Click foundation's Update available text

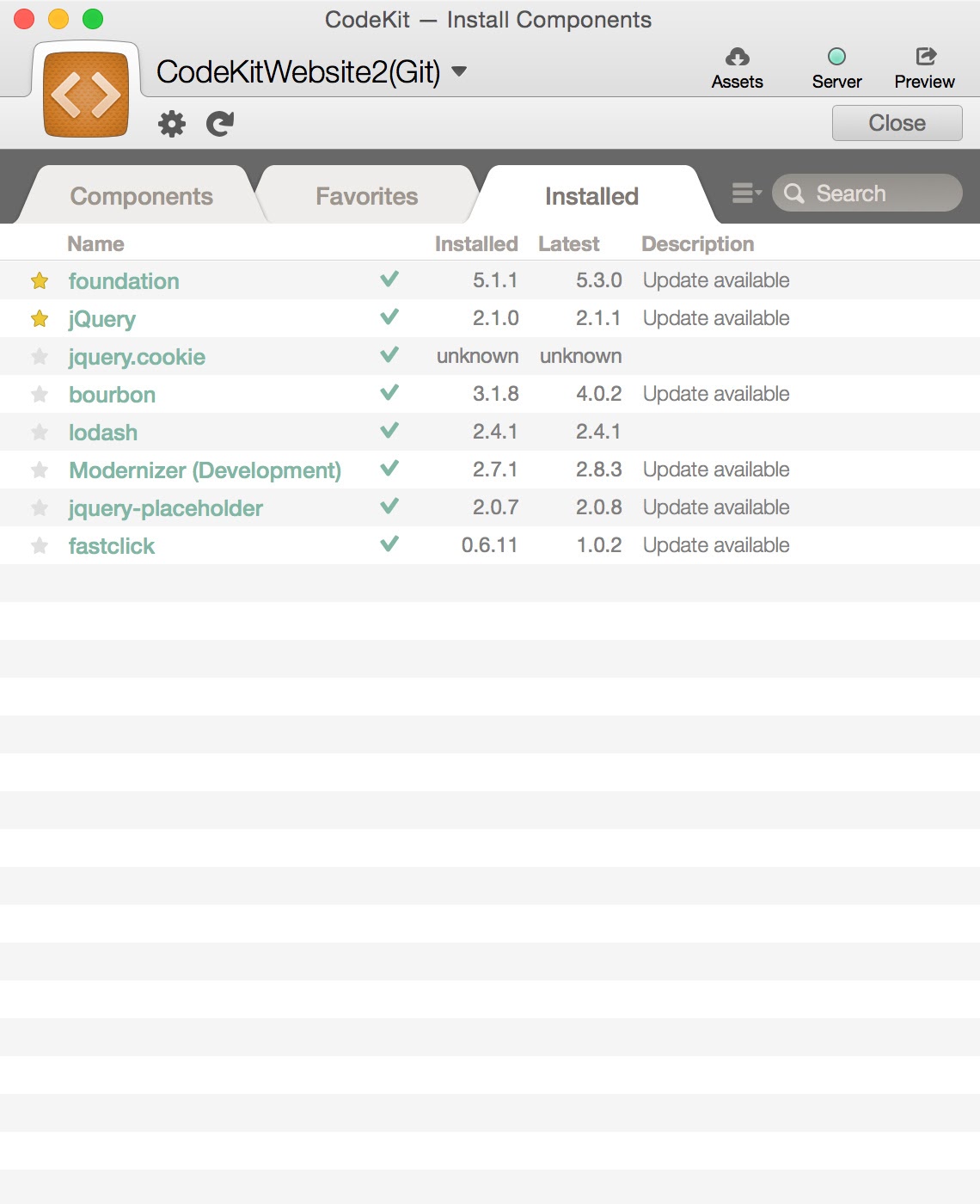coord(716,280)
